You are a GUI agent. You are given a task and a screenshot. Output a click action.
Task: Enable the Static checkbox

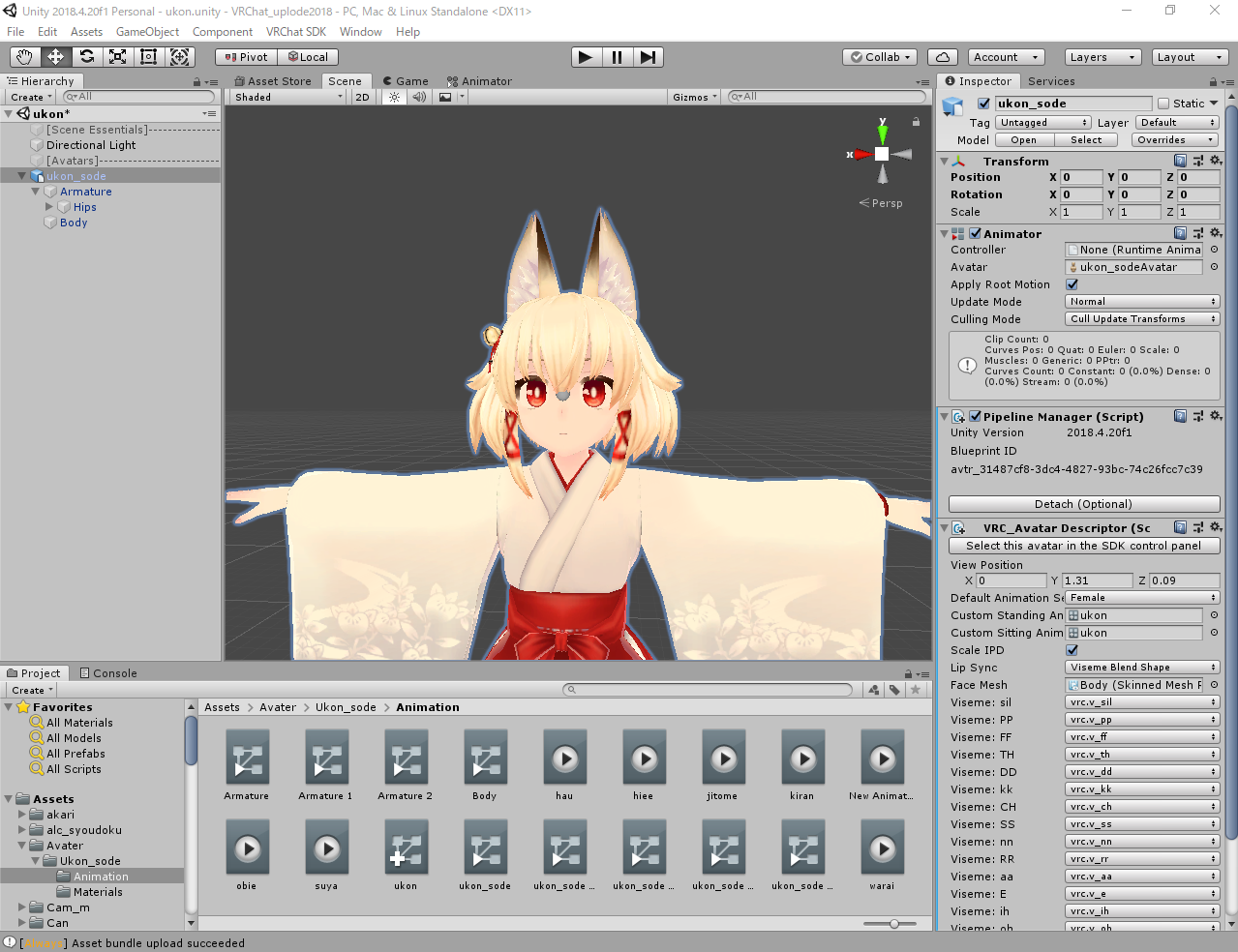tap(1163, 104)
